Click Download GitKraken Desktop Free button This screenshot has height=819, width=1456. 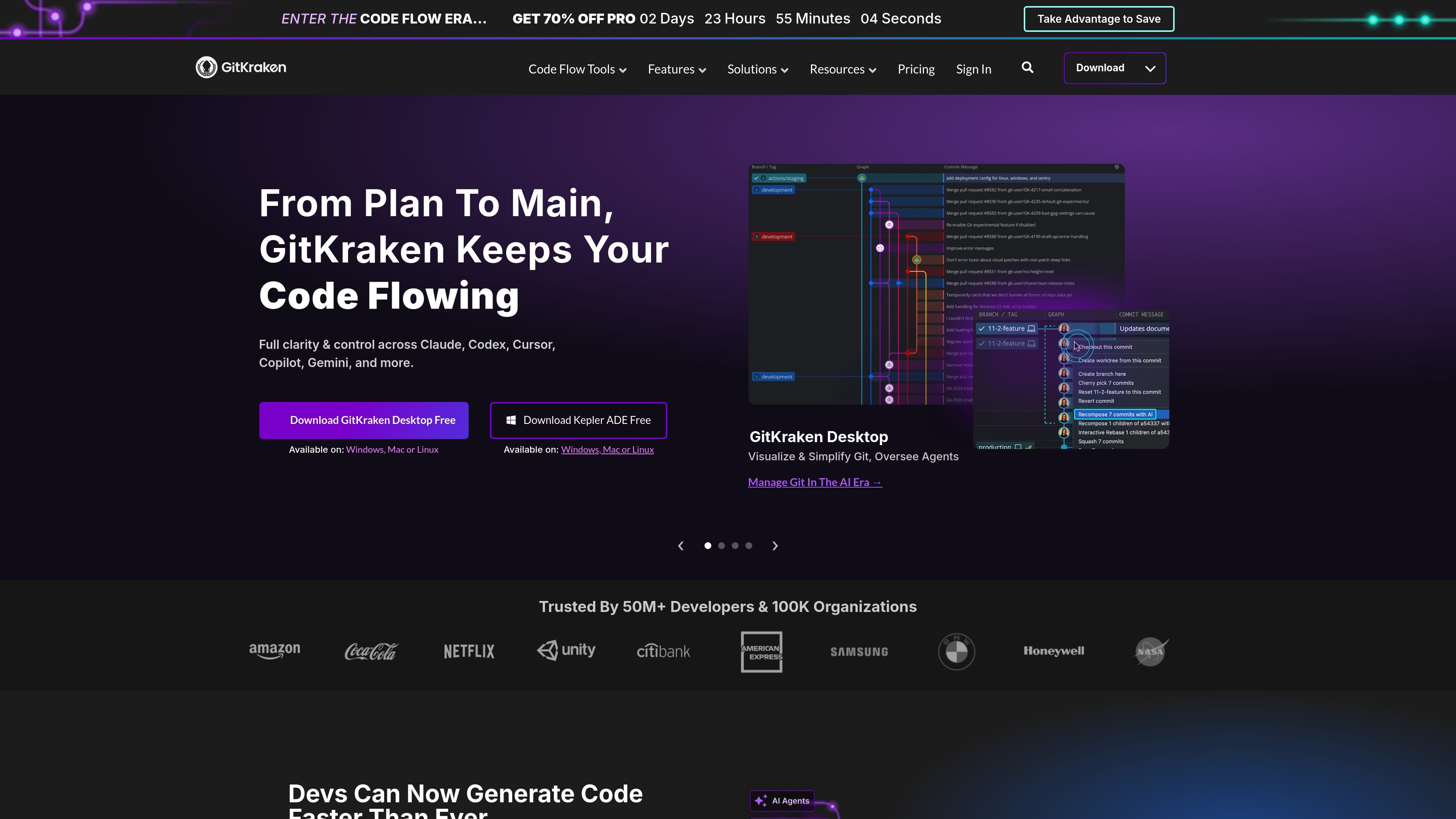click(364, 420)
